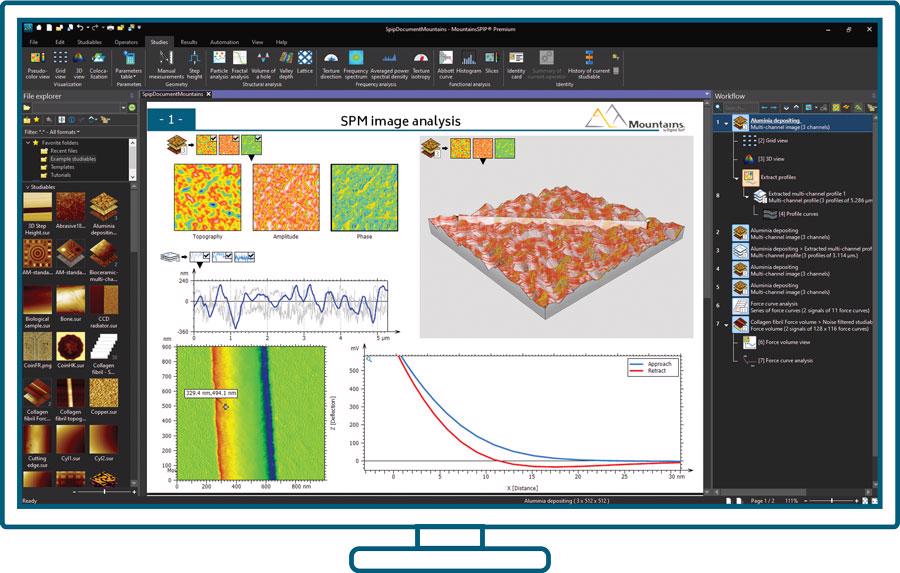900x573 pixels.
Task: Switch to the Automation ribbon tab
Action: coord(224,42)
